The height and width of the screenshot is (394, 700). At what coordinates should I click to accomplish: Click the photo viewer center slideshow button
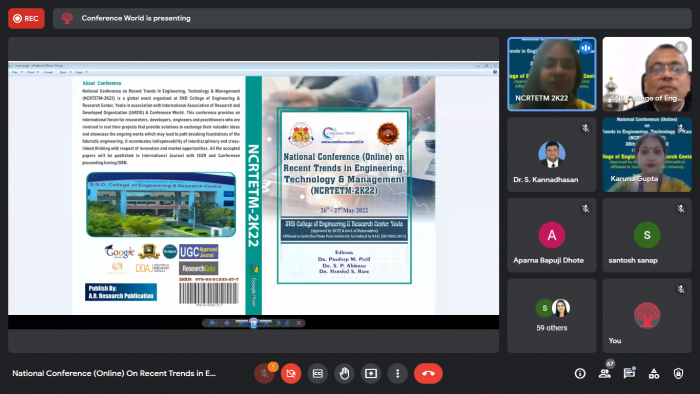click(x=254, y=323)
